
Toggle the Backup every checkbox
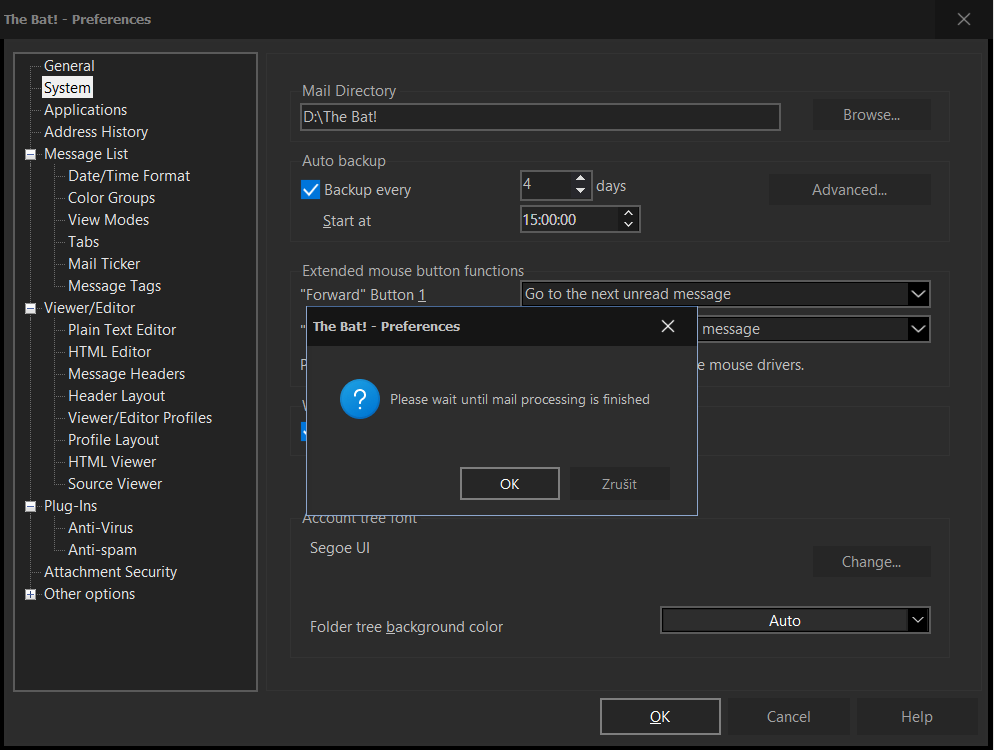click(x=311, y=190)
